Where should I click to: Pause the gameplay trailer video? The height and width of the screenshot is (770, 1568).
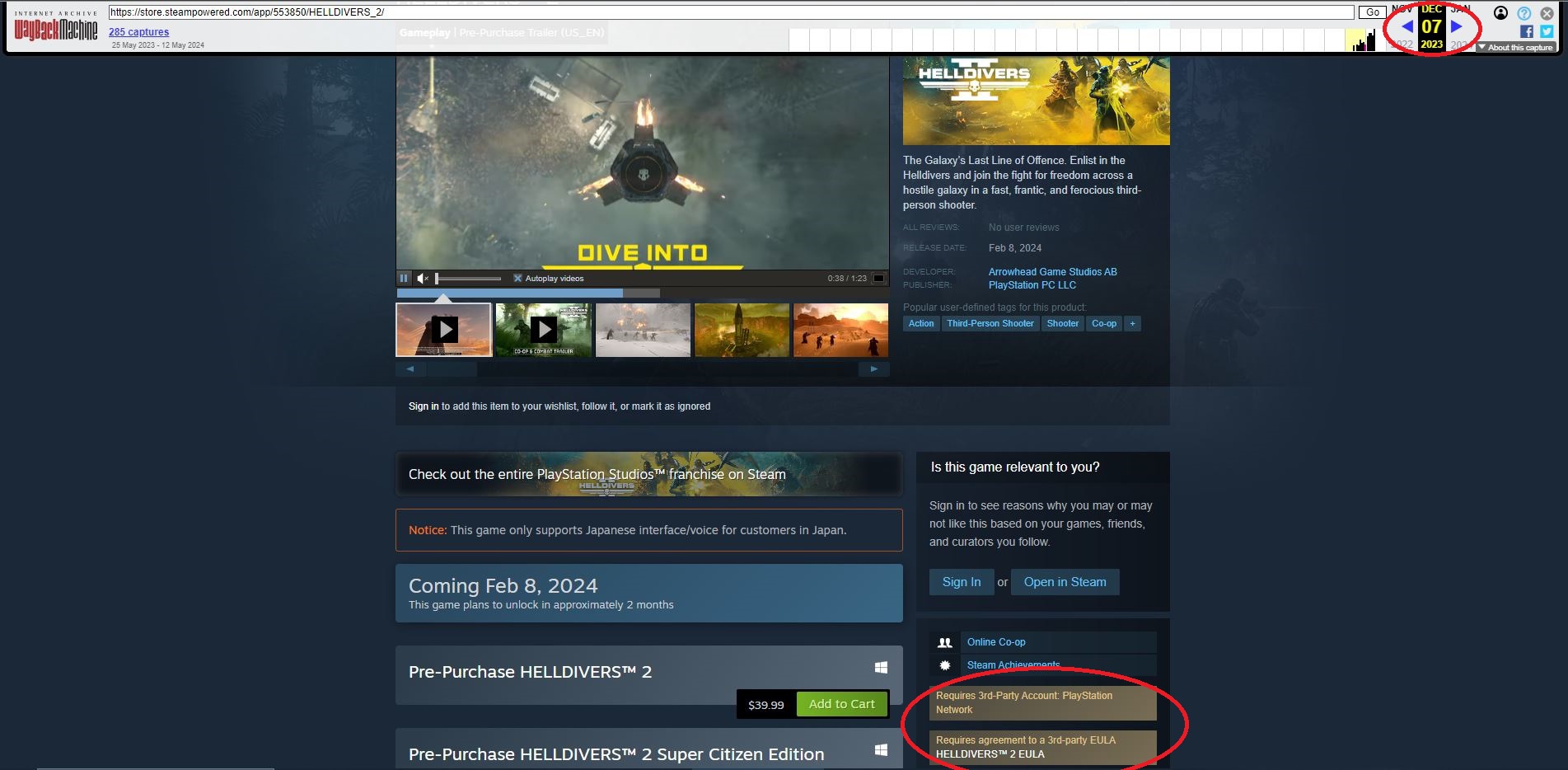(404, 279)
